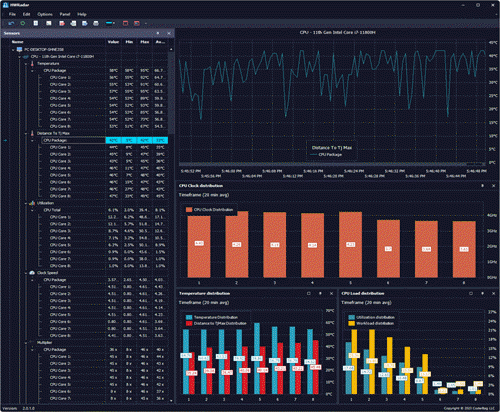Click the blue Temperature Distribution legend swatch
Image resolution: width=500 pixels, height=412 pixels.
[189, 317]
